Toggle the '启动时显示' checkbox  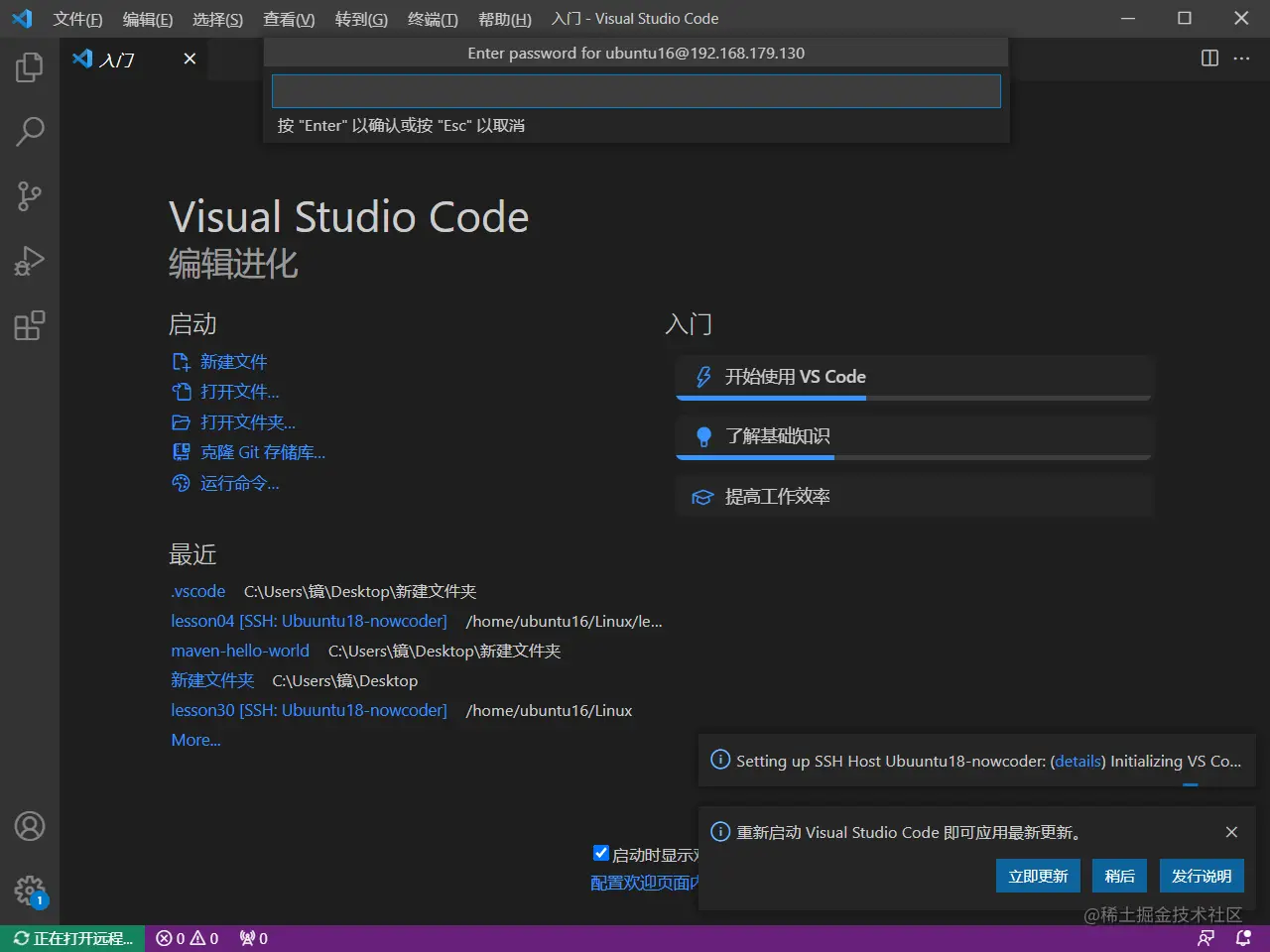pyautogui.click(x=600, y=853)
